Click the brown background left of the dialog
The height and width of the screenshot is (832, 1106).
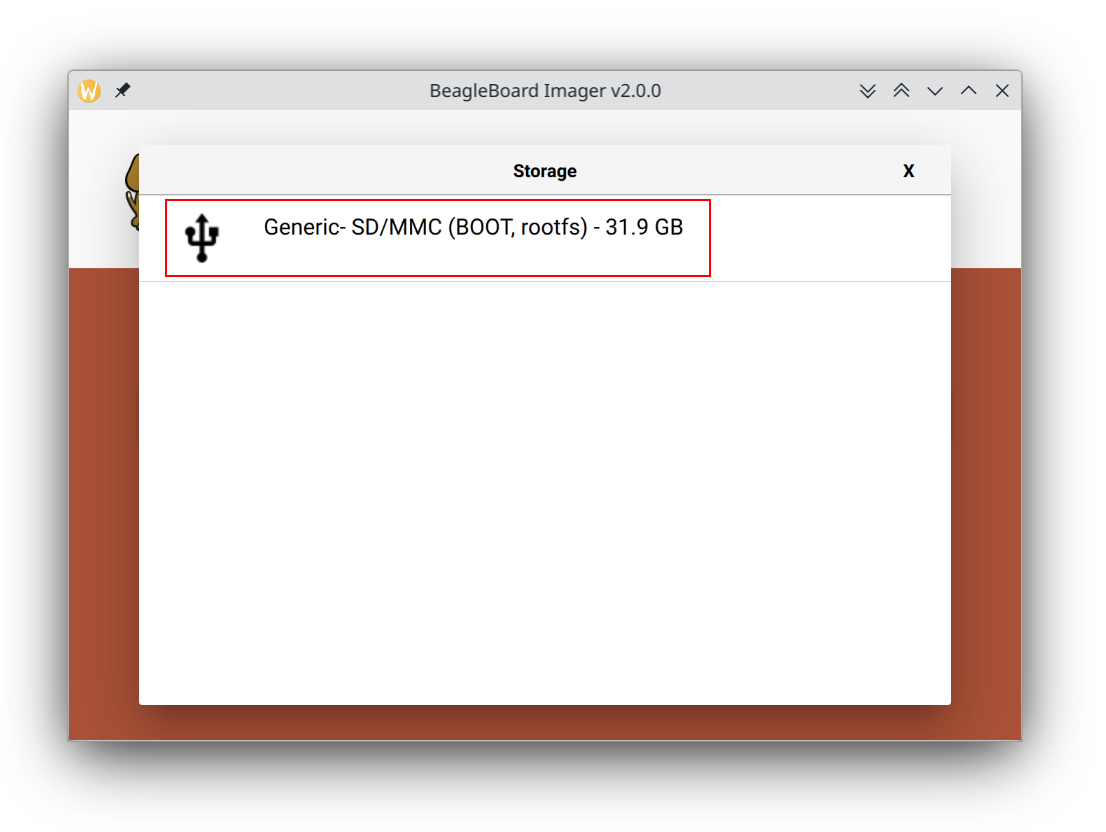click(x=103, y=500)
